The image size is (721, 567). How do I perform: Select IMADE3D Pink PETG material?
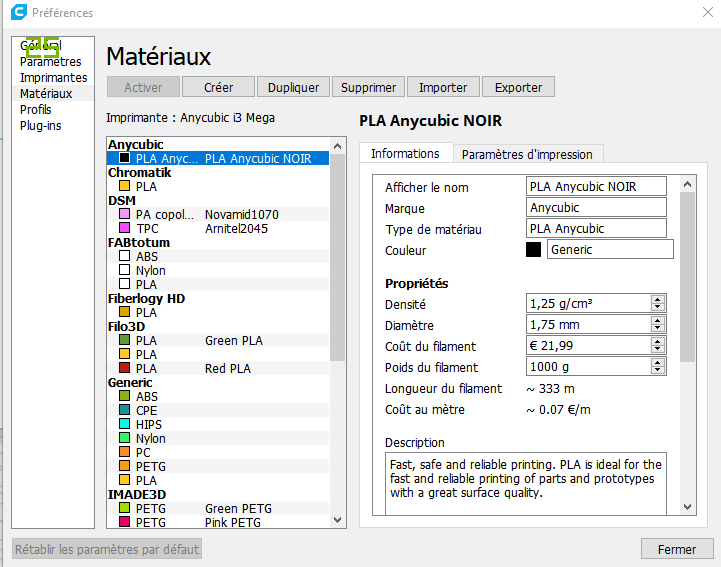click(218, 522)
